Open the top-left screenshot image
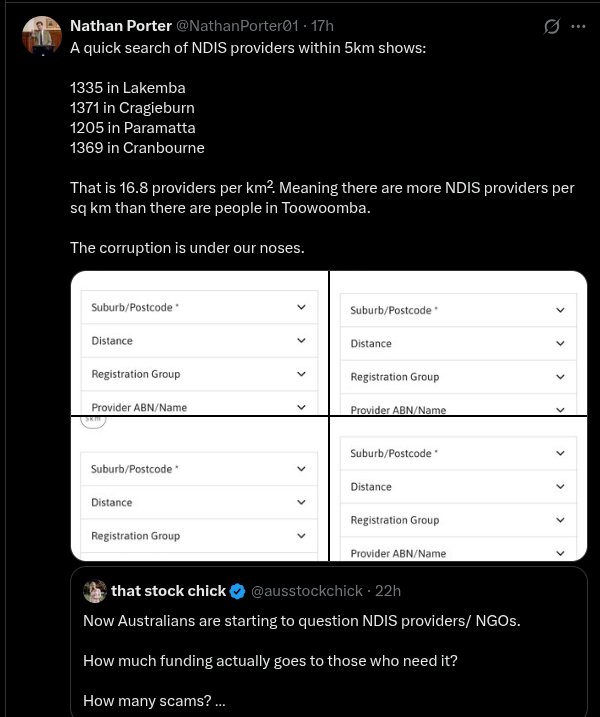The width and height of the screenshot is (600, 717). 199,342
